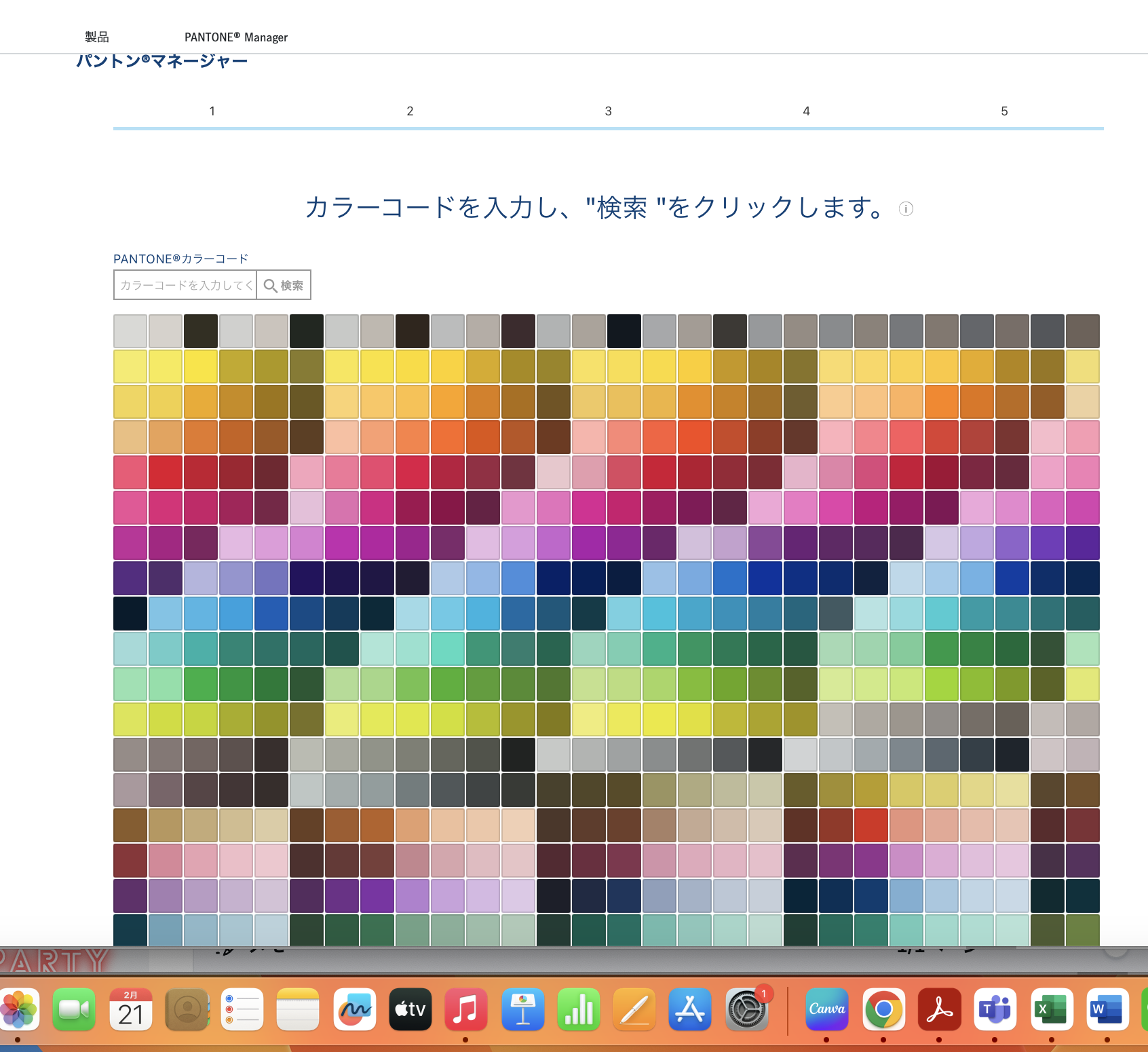Go to step 5 of the wizard
This screenshot has height=1052, width=1148.
1005,111
